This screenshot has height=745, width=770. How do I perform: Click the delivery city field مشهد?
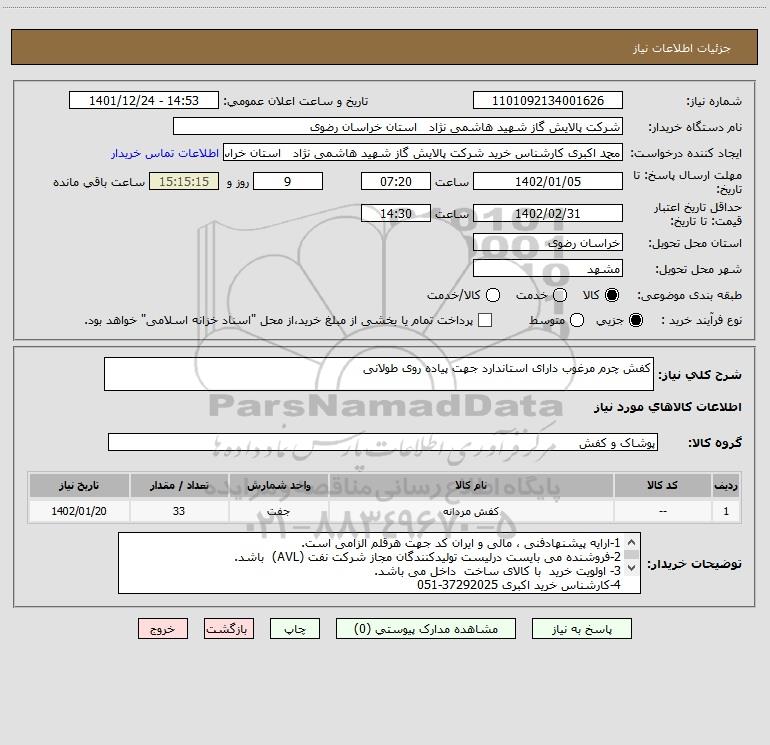point(548,268)
